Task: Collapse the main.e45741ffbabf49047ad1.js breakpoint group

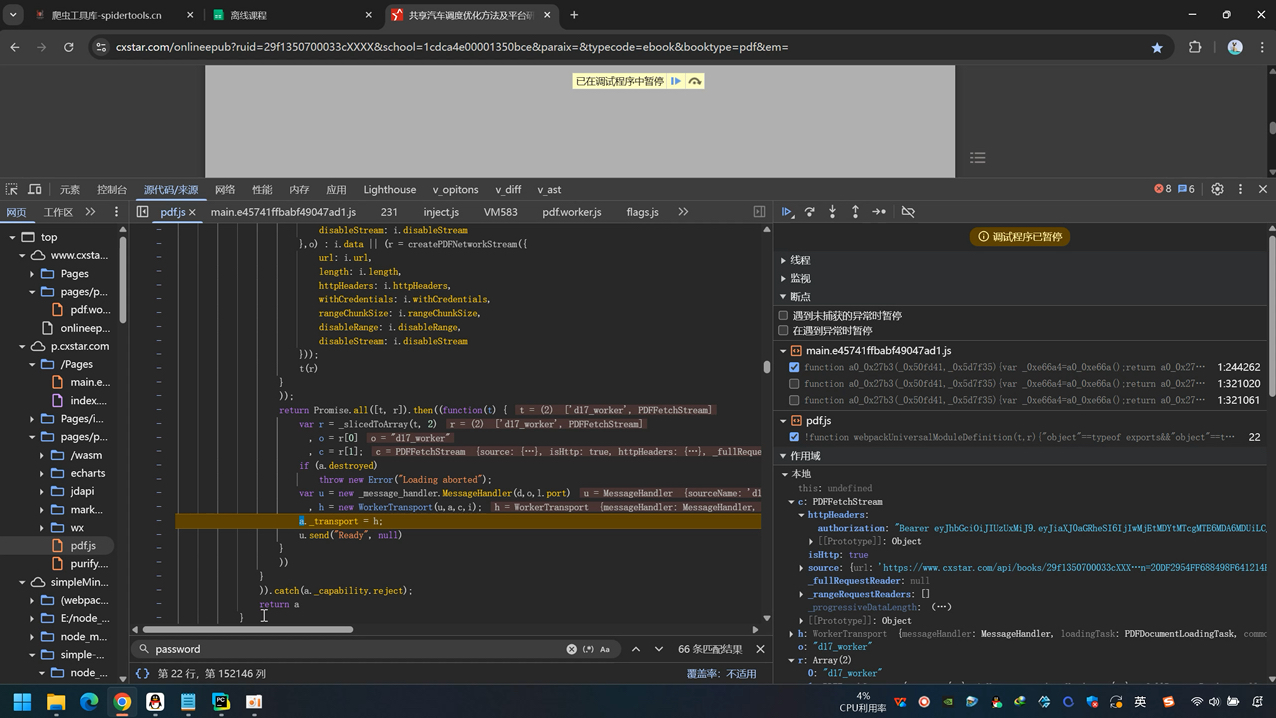Action: [783, 351]
